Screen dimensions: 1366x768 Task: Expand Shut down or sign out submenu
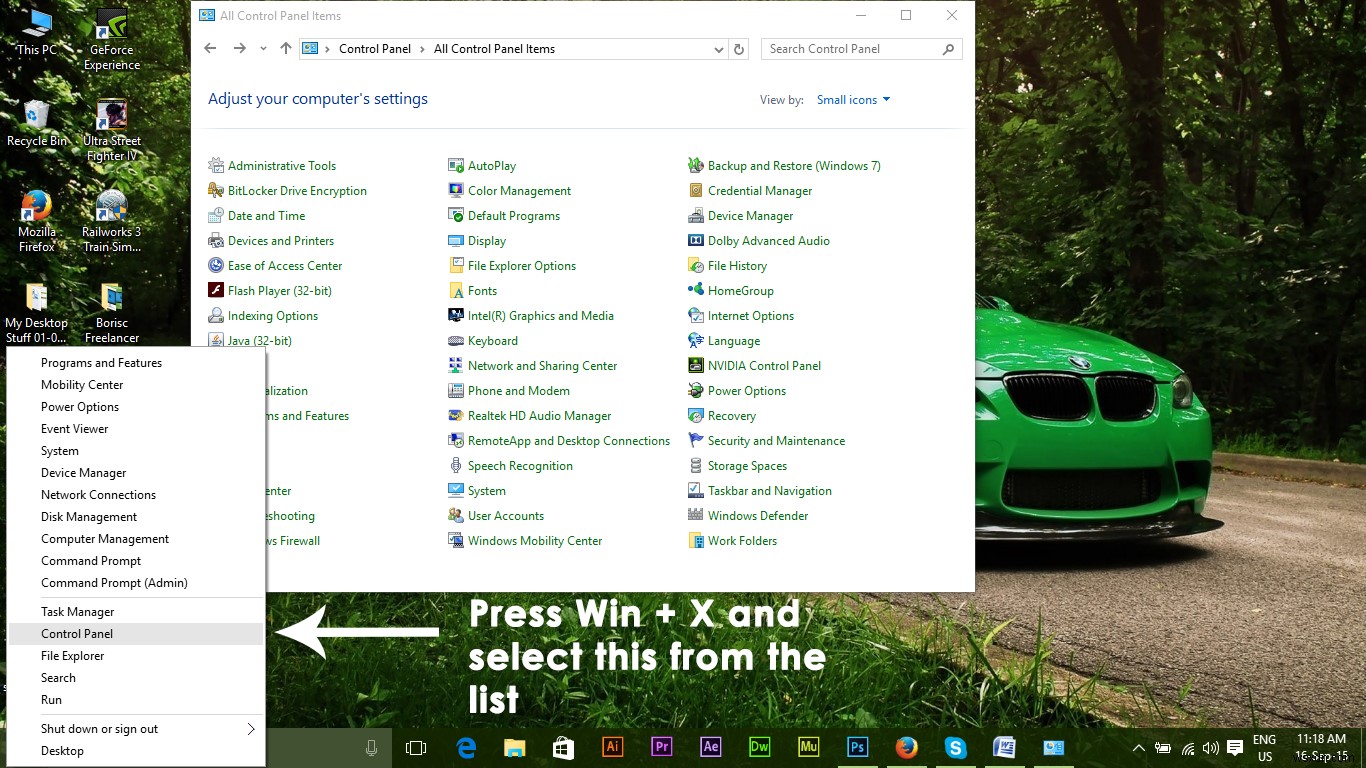coord(136,729)
